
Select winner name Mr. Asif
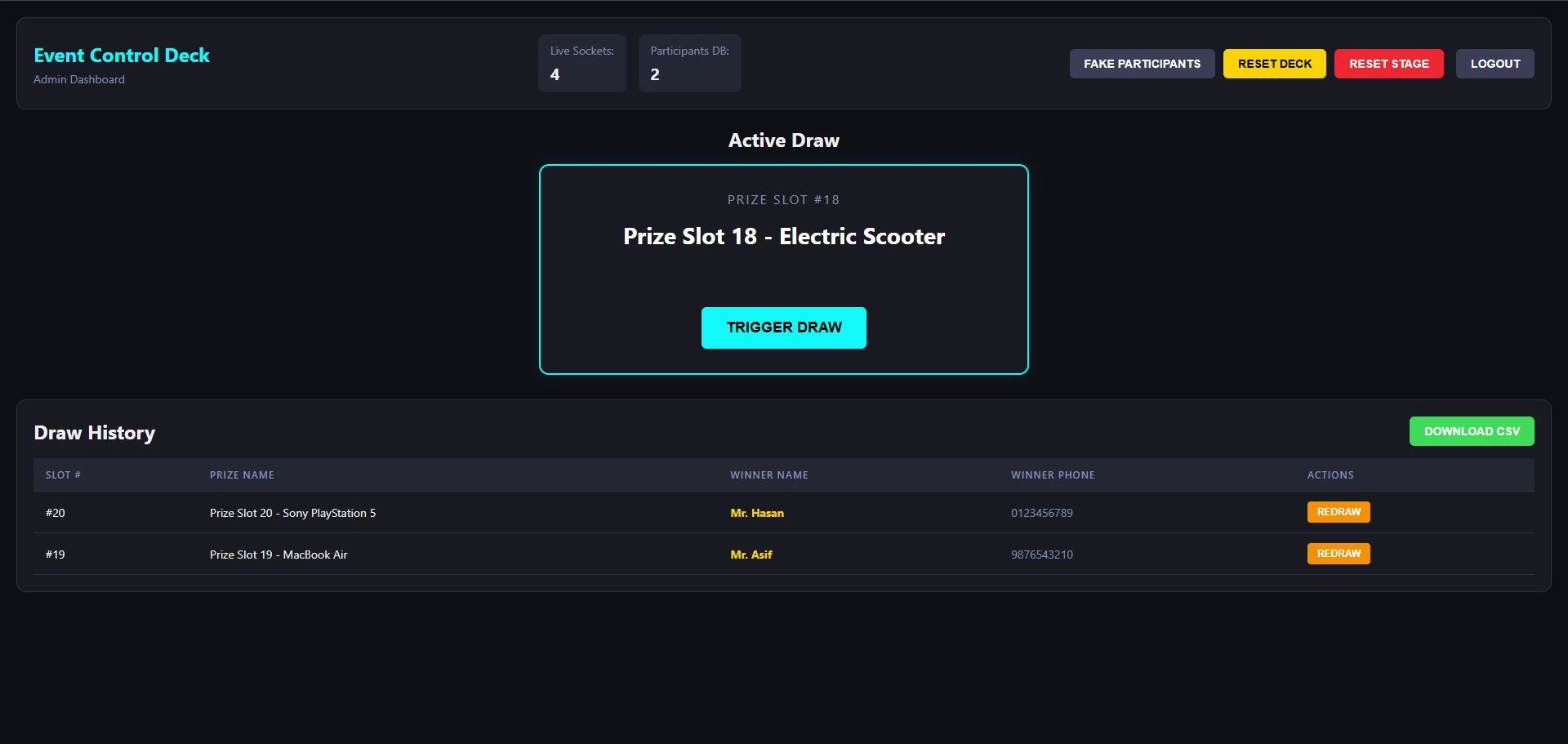[x=751, y=555]
